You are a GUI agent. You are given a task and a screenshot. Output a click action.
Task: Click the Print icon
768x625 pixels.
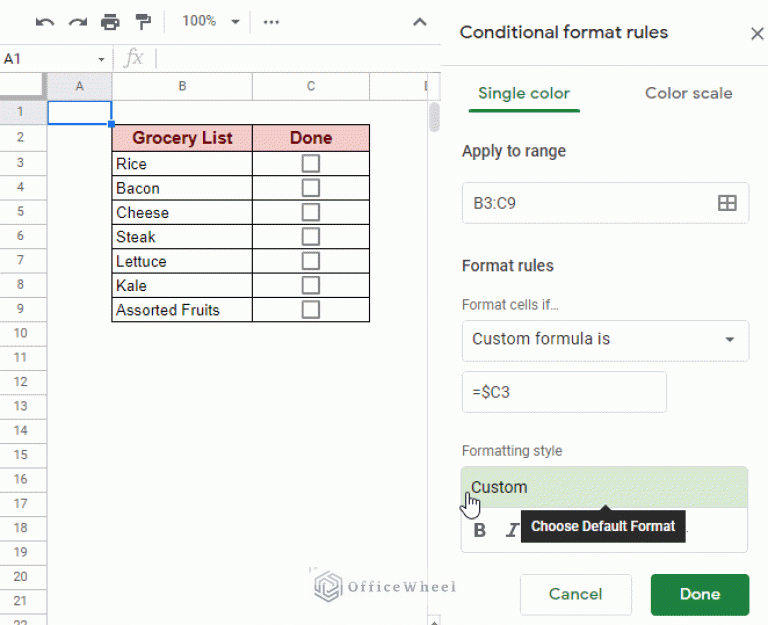click(110, 22)
